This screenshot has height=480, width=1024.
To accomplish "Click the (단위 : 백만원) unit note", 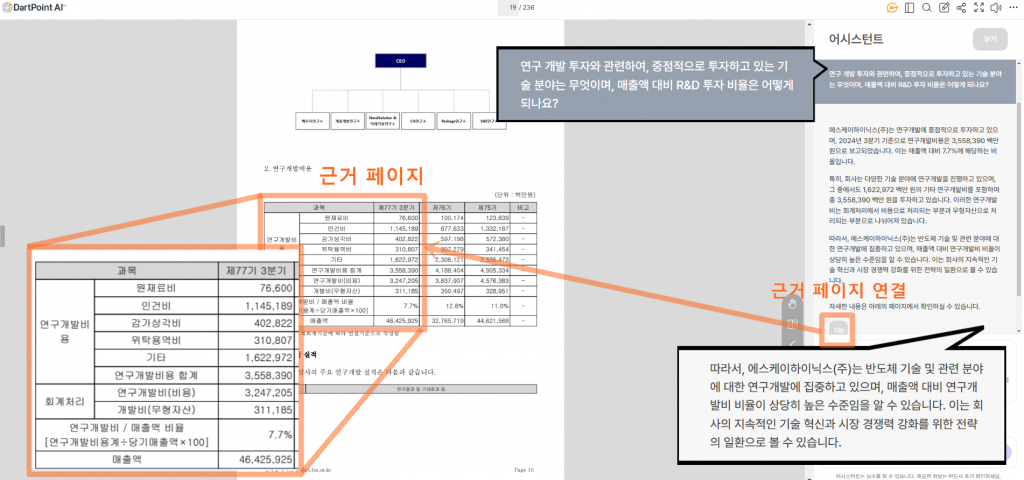I will tap(516, 195).
